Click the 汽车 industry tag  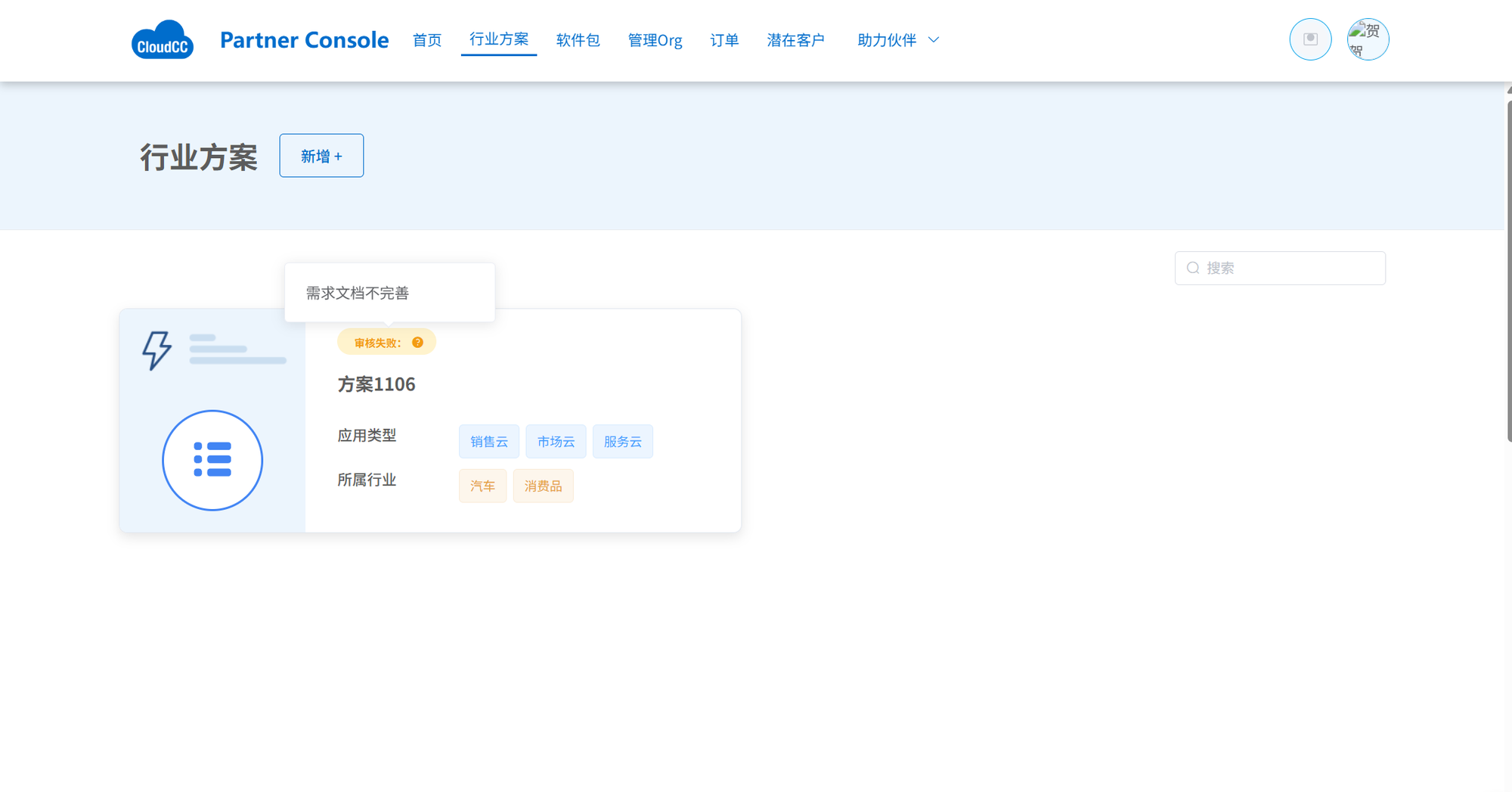click(x=482, y=486)
